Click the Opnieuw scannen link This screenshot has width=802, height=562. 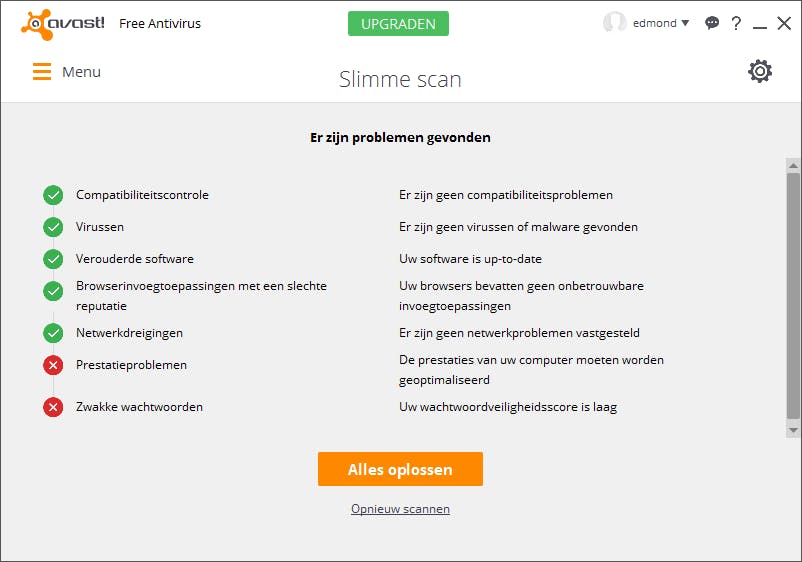click(400, 509)
